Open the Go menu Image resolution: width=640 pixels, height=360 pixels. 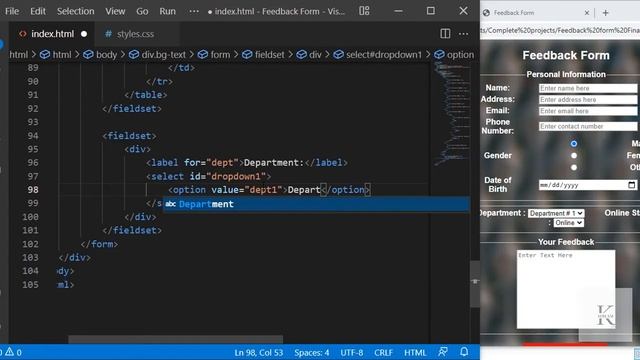click(142, 11)
